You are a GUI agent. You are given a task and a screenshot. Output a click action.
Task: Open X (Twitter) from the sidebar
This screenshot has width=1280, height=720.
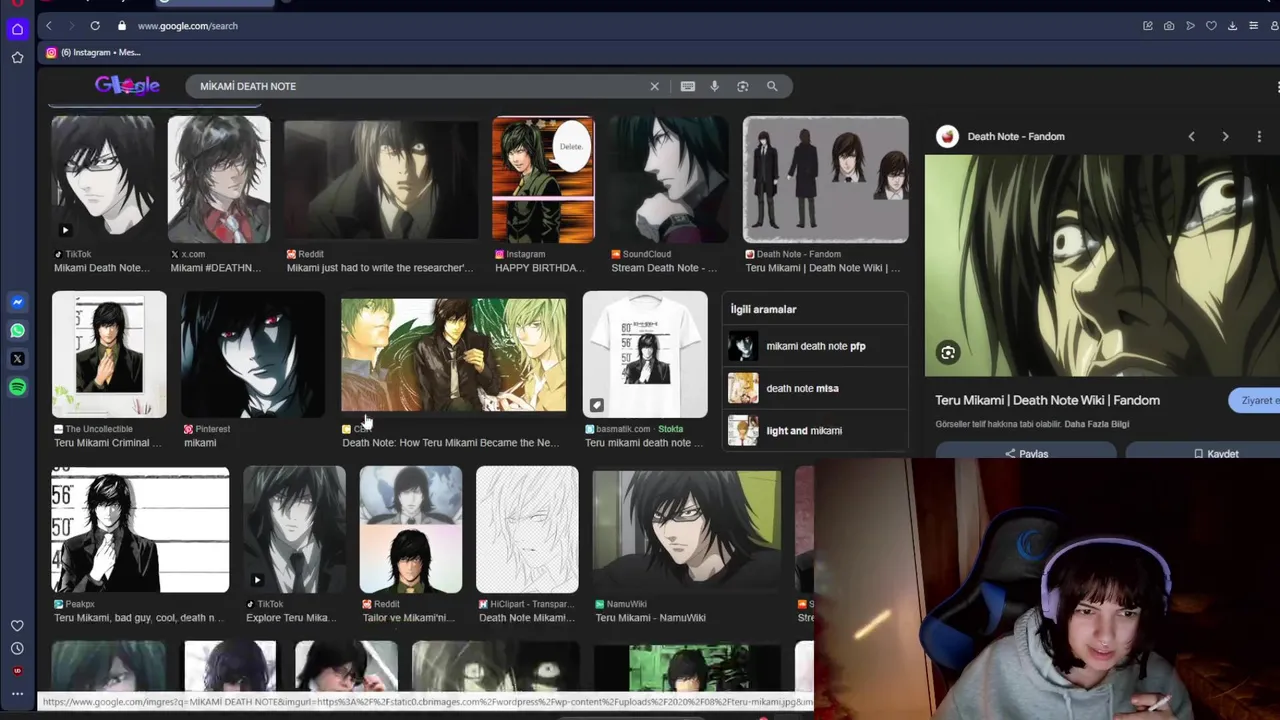pos(17,358)
